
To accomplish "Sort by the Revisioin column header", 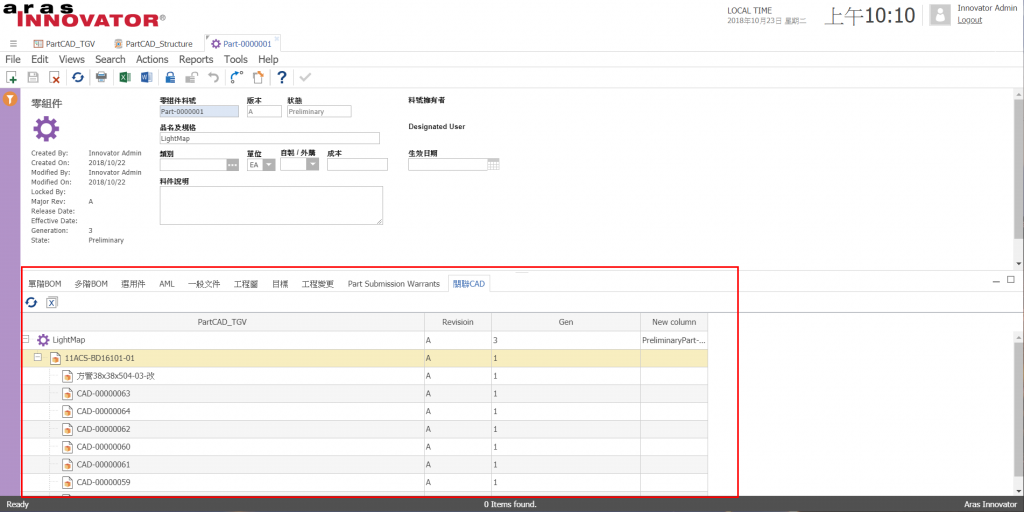I will click(457, 322).
